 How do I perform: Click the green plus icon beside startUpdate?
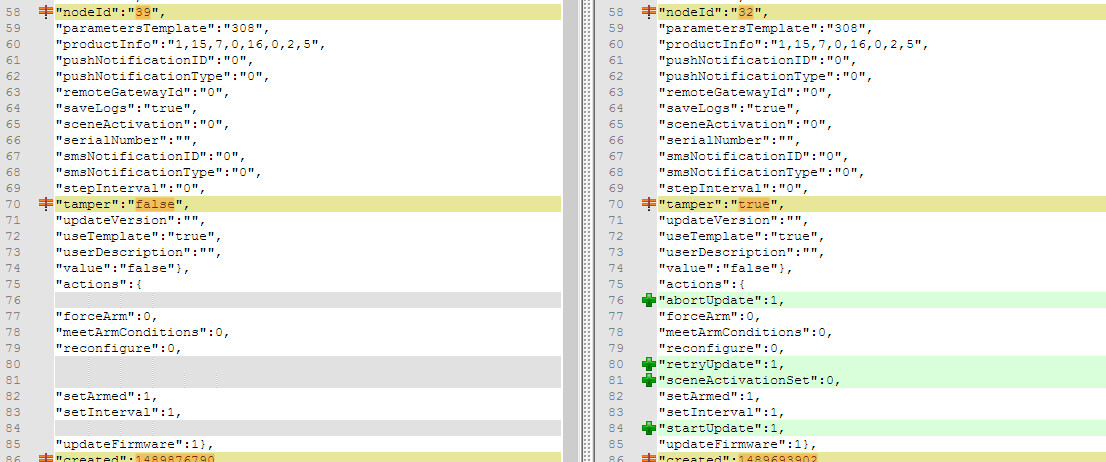coord(649,428)
